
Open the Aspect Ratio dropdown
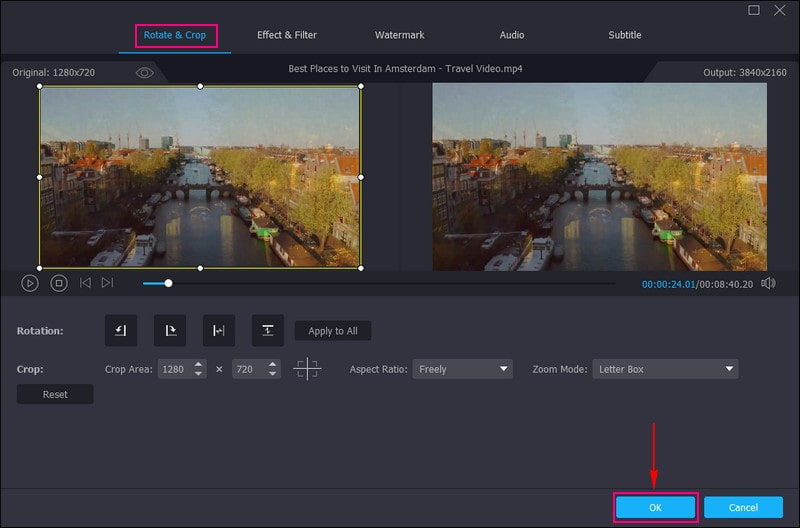point(463,369)
